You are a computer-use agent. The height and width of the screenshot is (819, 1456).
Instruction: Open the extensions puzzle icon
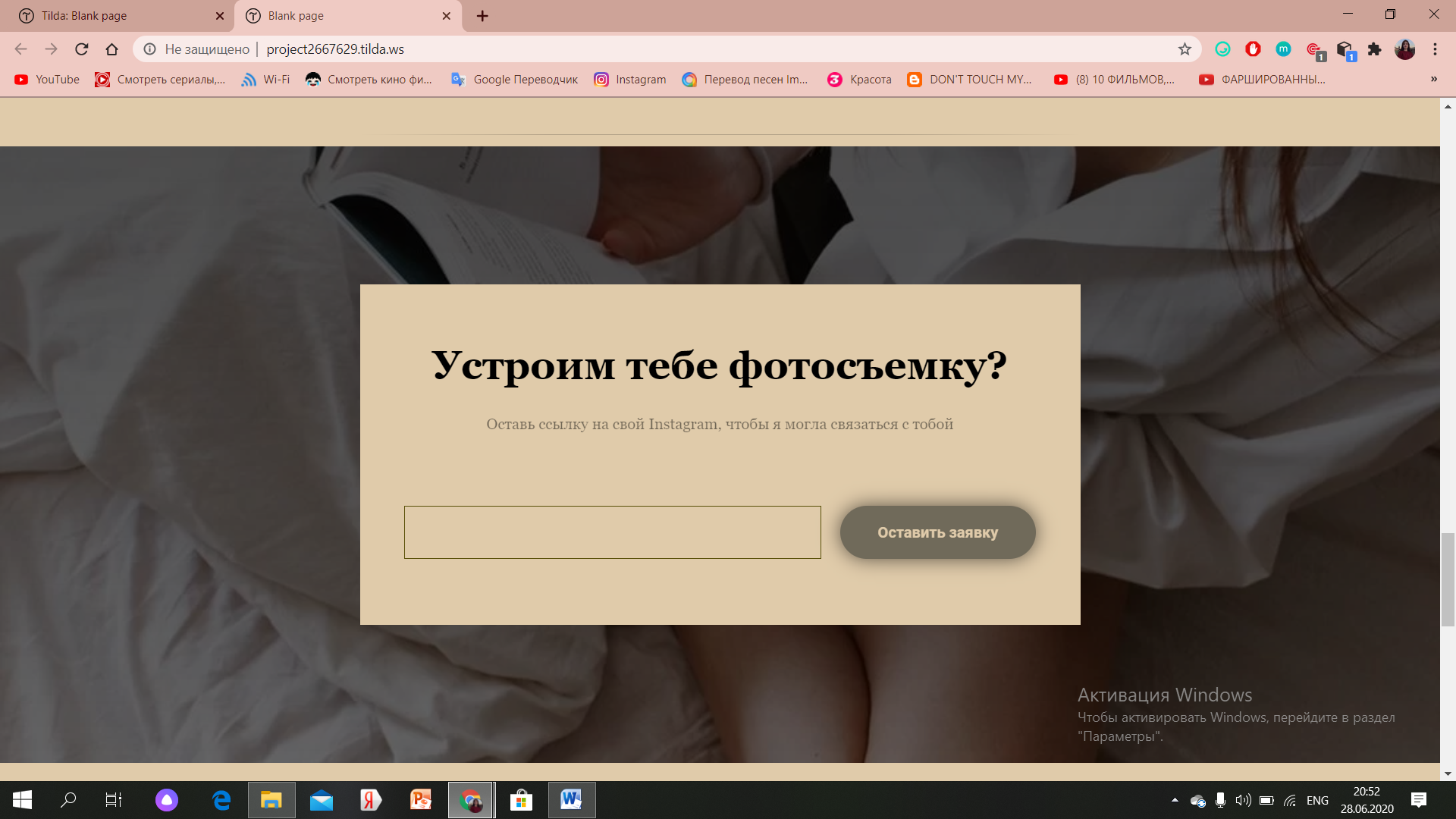(x=1374, y=49)
